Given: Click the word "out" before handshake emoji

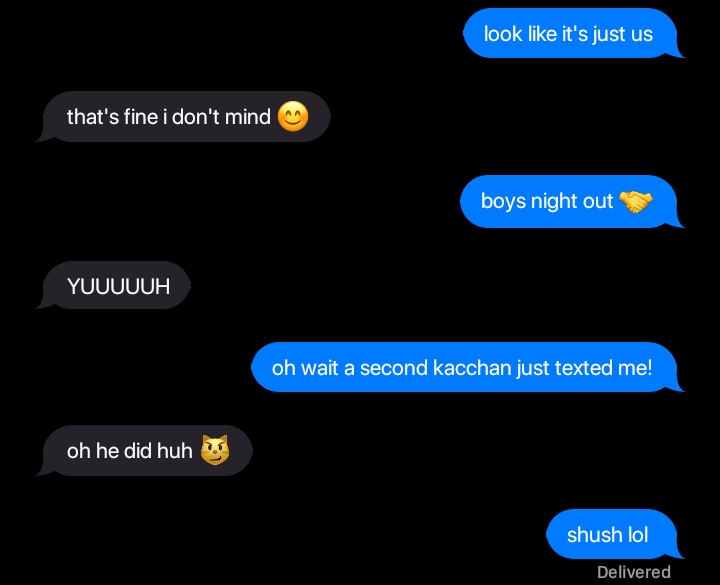Looking at the screenshot, I should coord(597,202).
